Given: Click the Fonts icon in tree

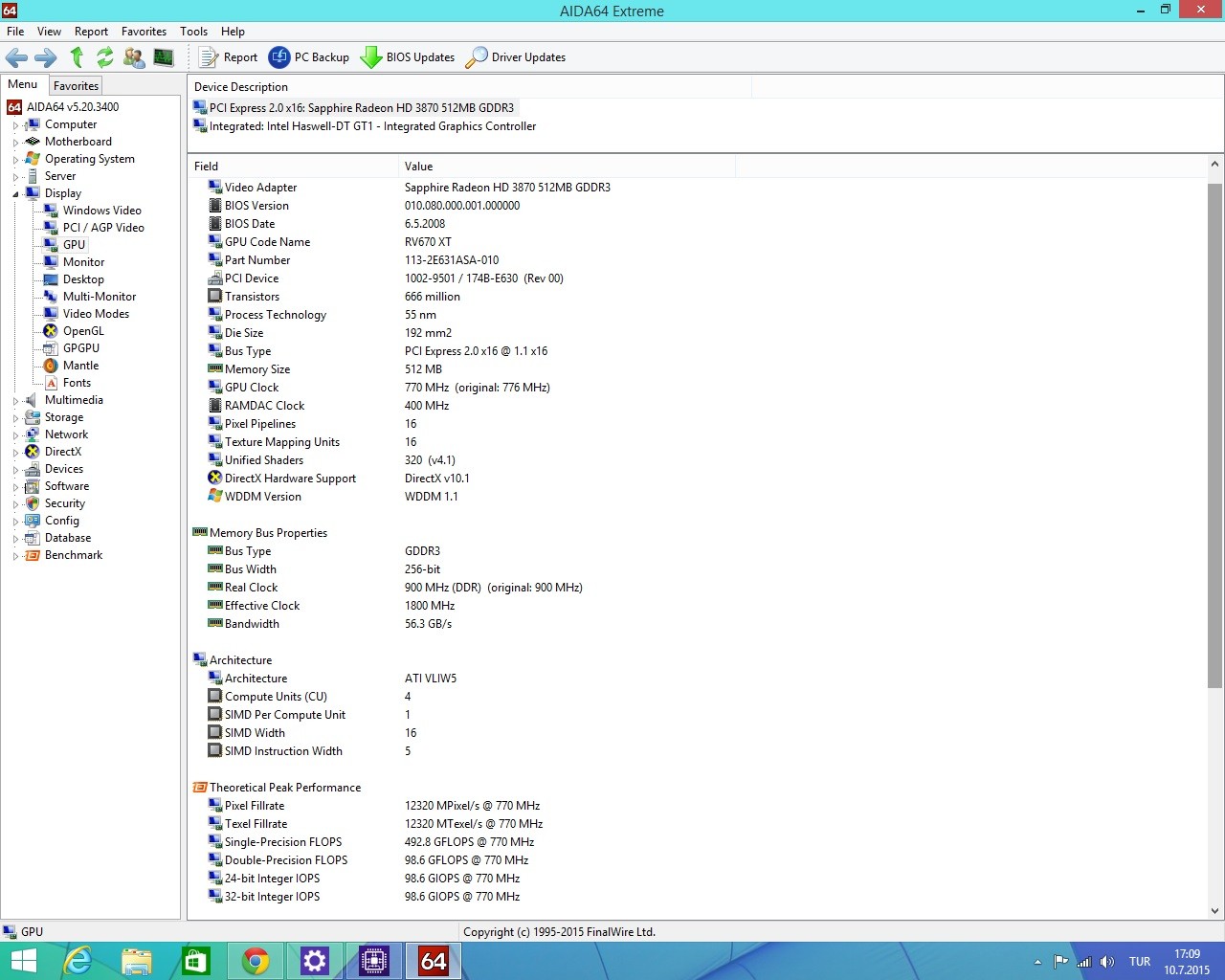Looking at the screenshot, I should point(51,383).
